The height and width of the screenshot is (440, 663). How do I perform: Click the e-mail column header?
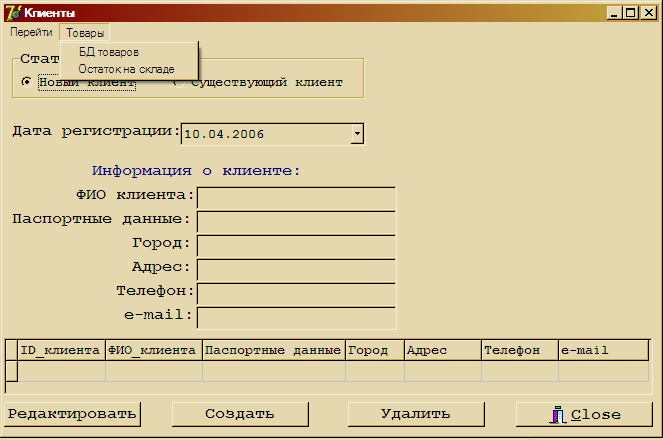[603, 350]
